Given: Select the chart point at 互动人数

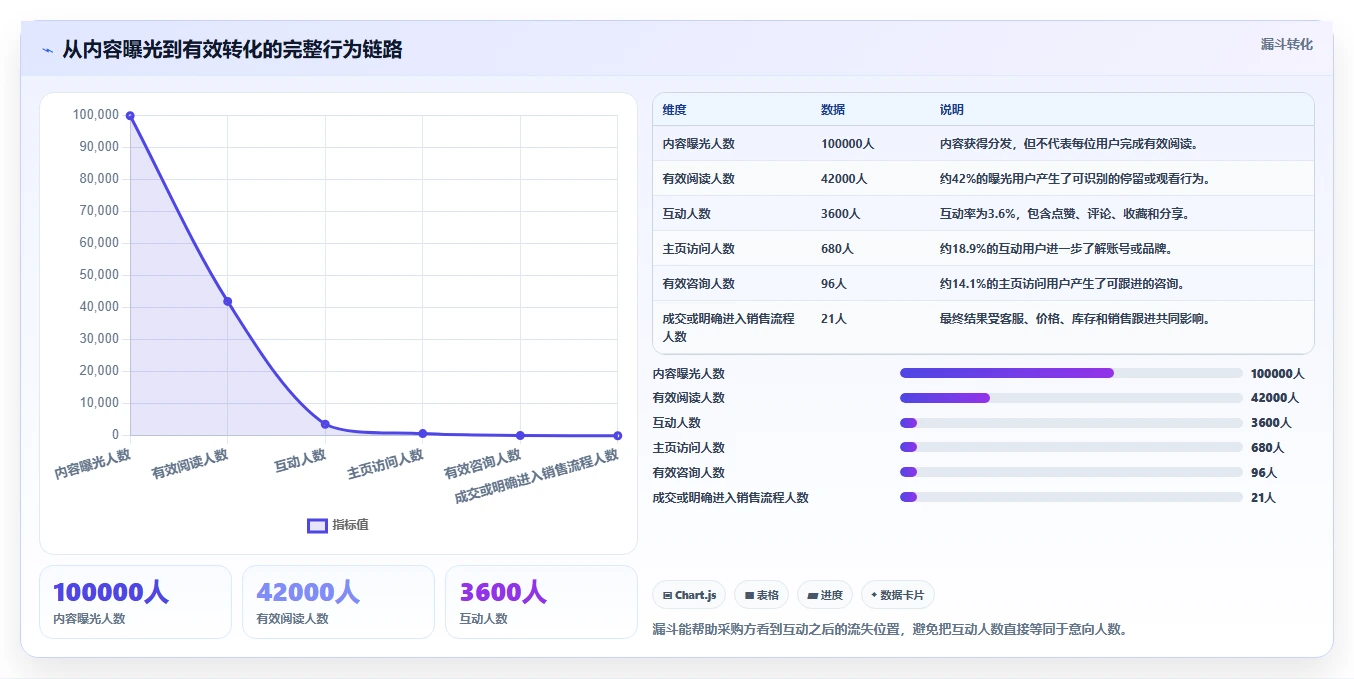Looking at the screenshot, I should (325, 424).
